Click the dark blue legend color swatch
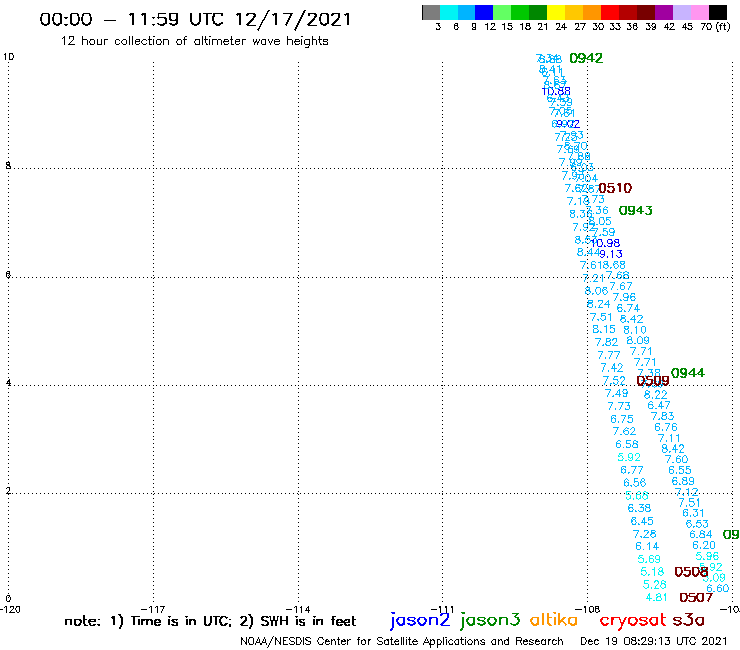The width and height of the screenshot is (740, 650). pos(484,12)
